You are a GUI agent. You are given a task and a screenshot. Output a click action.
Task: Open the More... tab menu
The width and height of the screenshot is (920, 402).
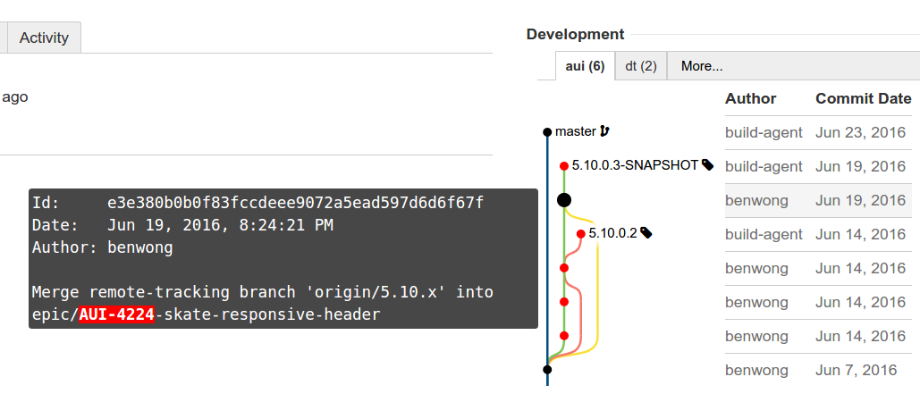pos(702,66)
